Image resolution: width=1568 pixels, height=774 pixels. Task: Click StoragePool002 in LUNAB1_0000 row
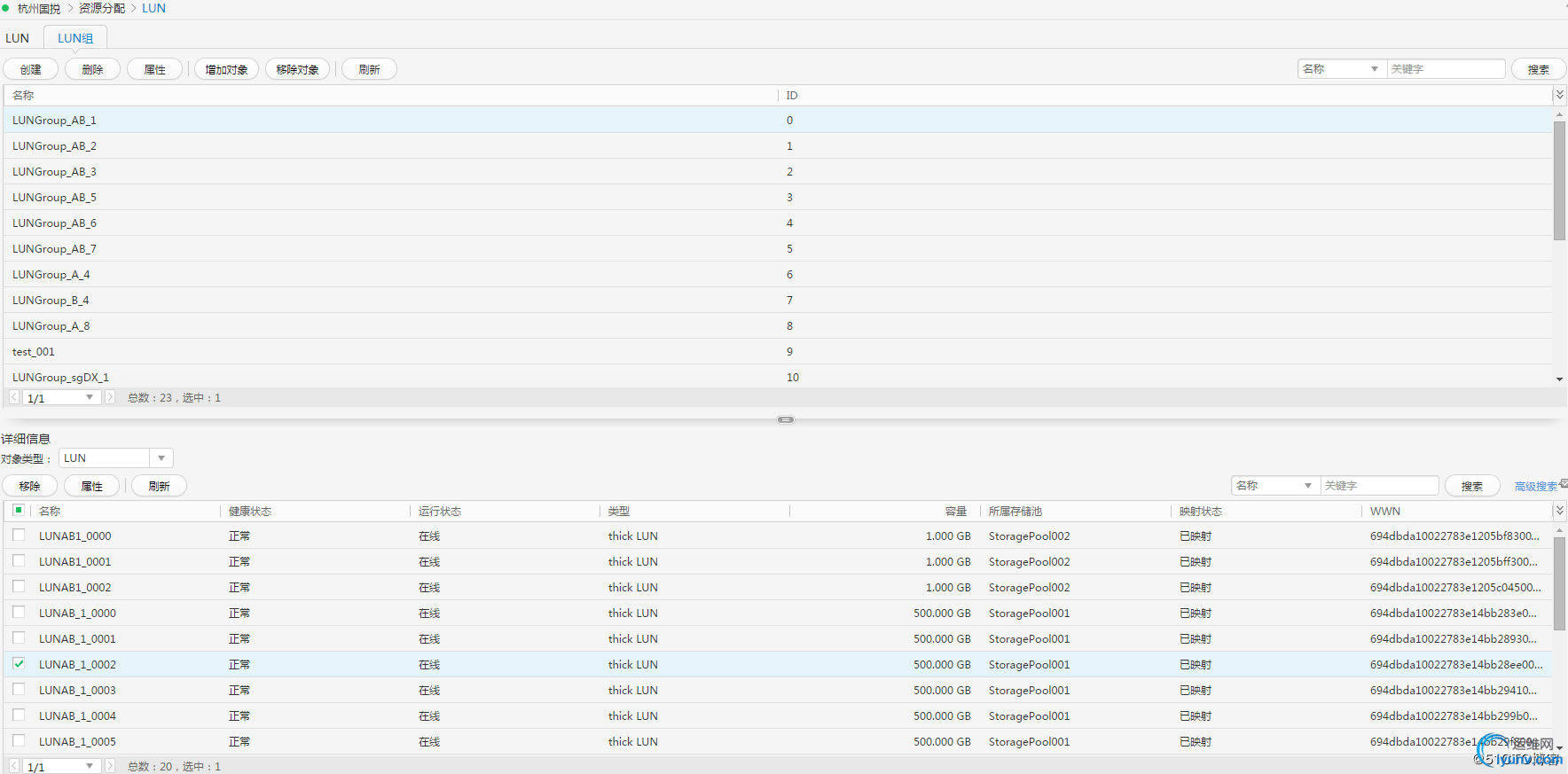1029,536
